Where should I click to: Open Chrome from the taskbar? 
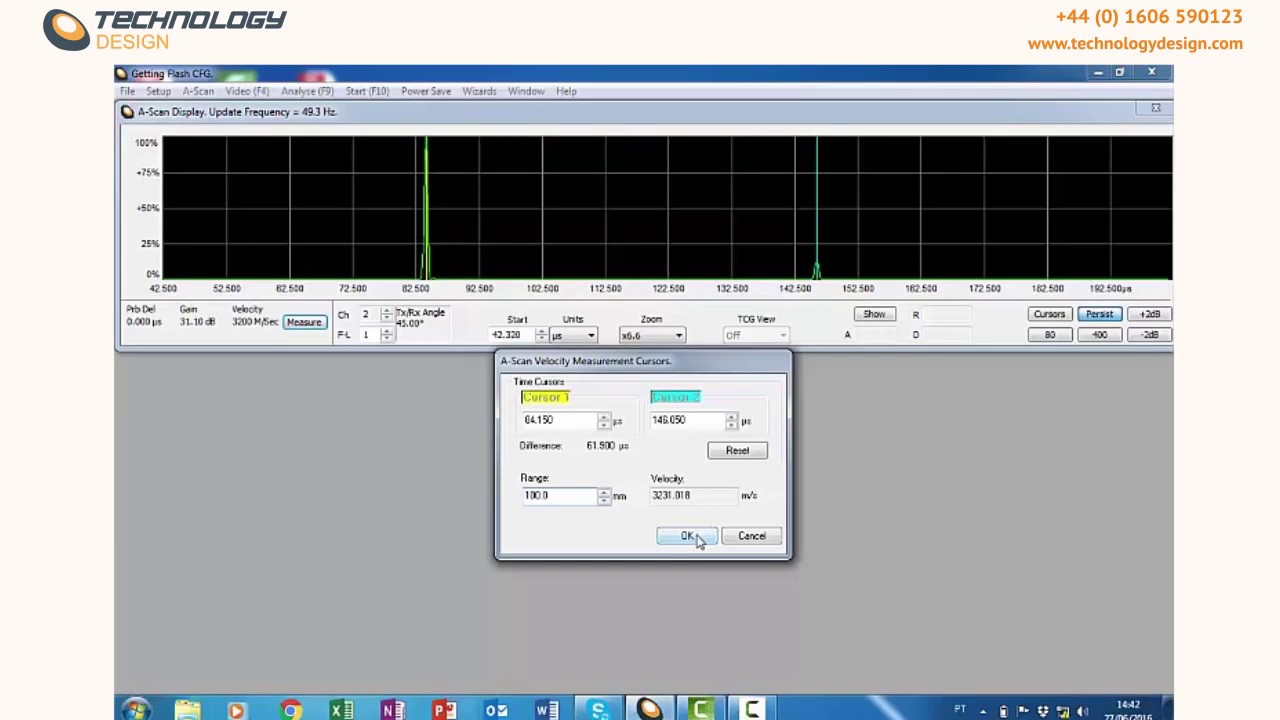(290, 710)
